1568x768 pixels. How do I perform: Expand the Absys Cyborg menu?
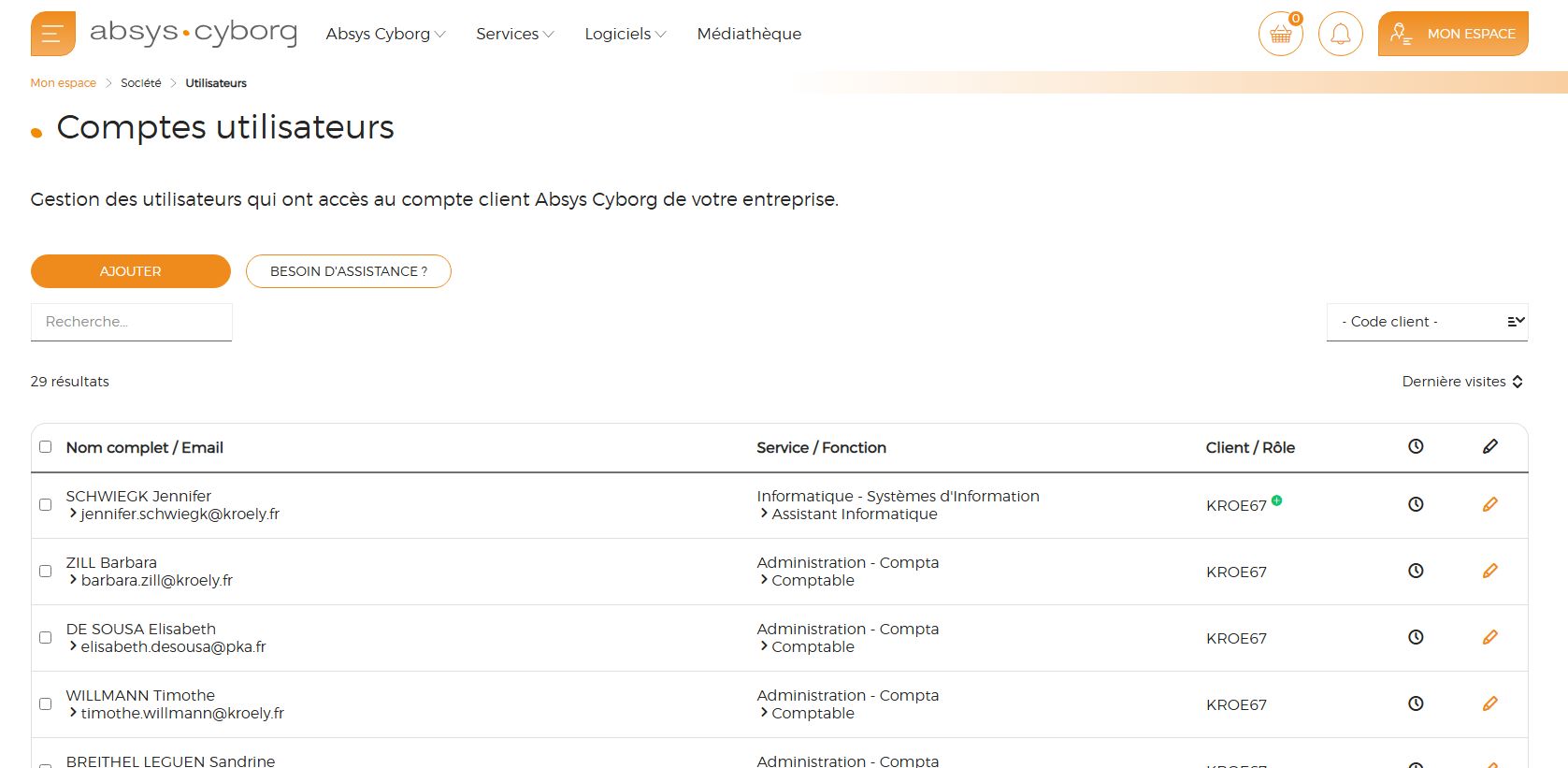385,34
